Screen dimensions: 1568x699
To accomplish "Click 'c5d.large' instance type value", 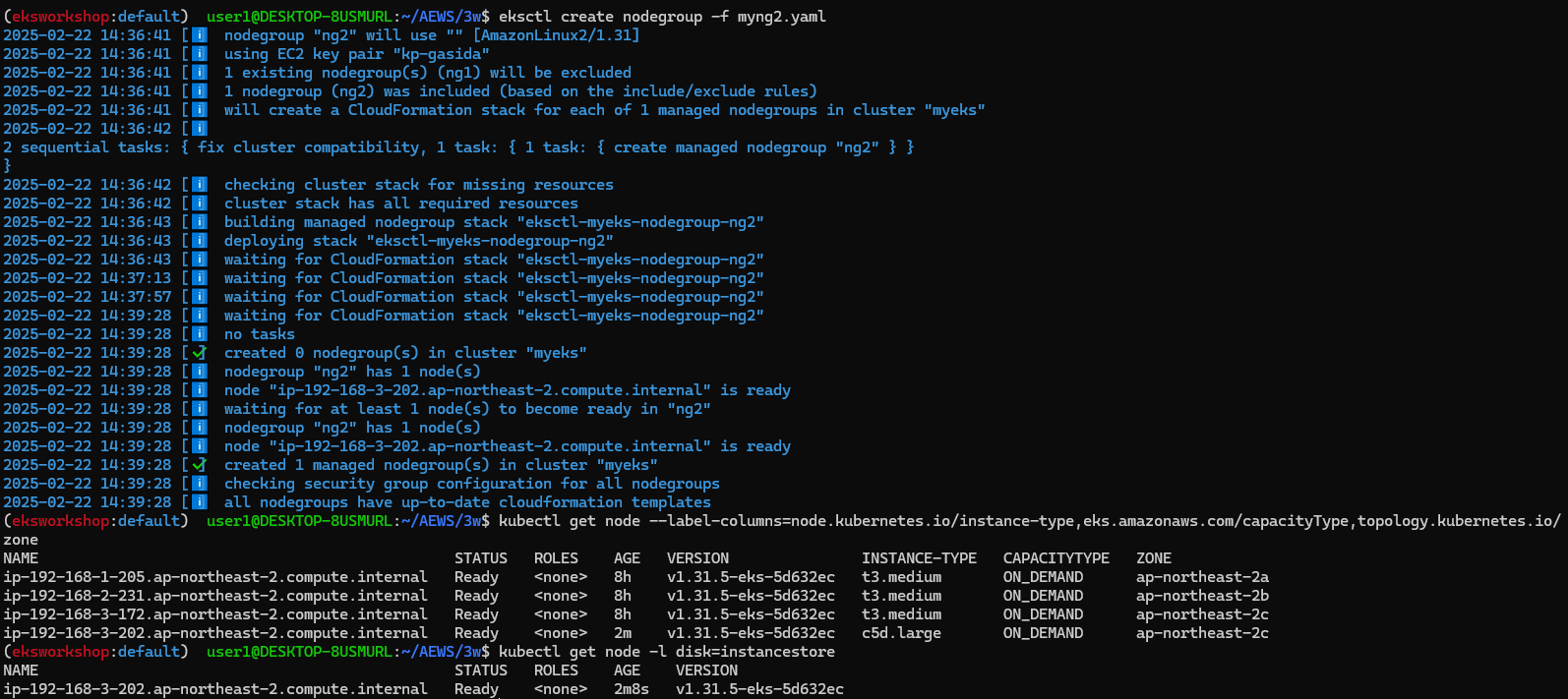I will coord(901,633).
